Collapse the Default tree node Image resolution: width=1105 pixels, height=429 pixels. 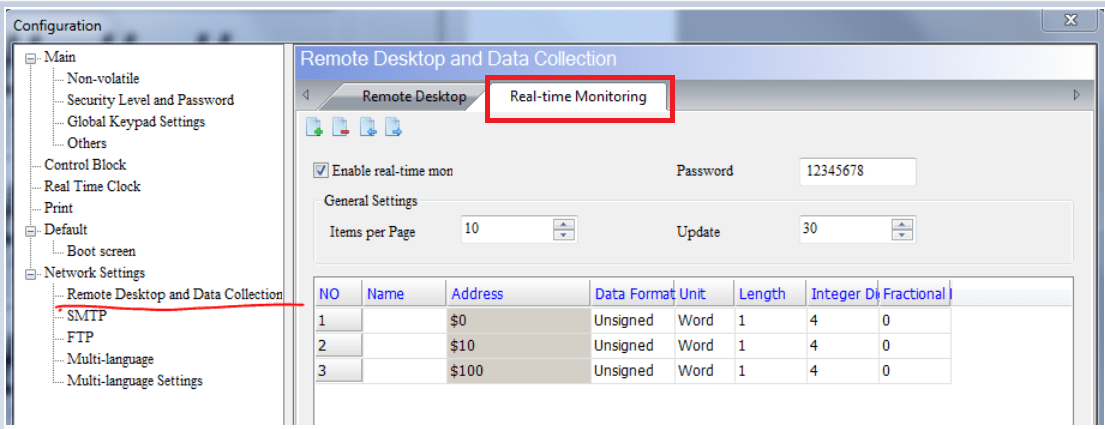tap(31, 230)
